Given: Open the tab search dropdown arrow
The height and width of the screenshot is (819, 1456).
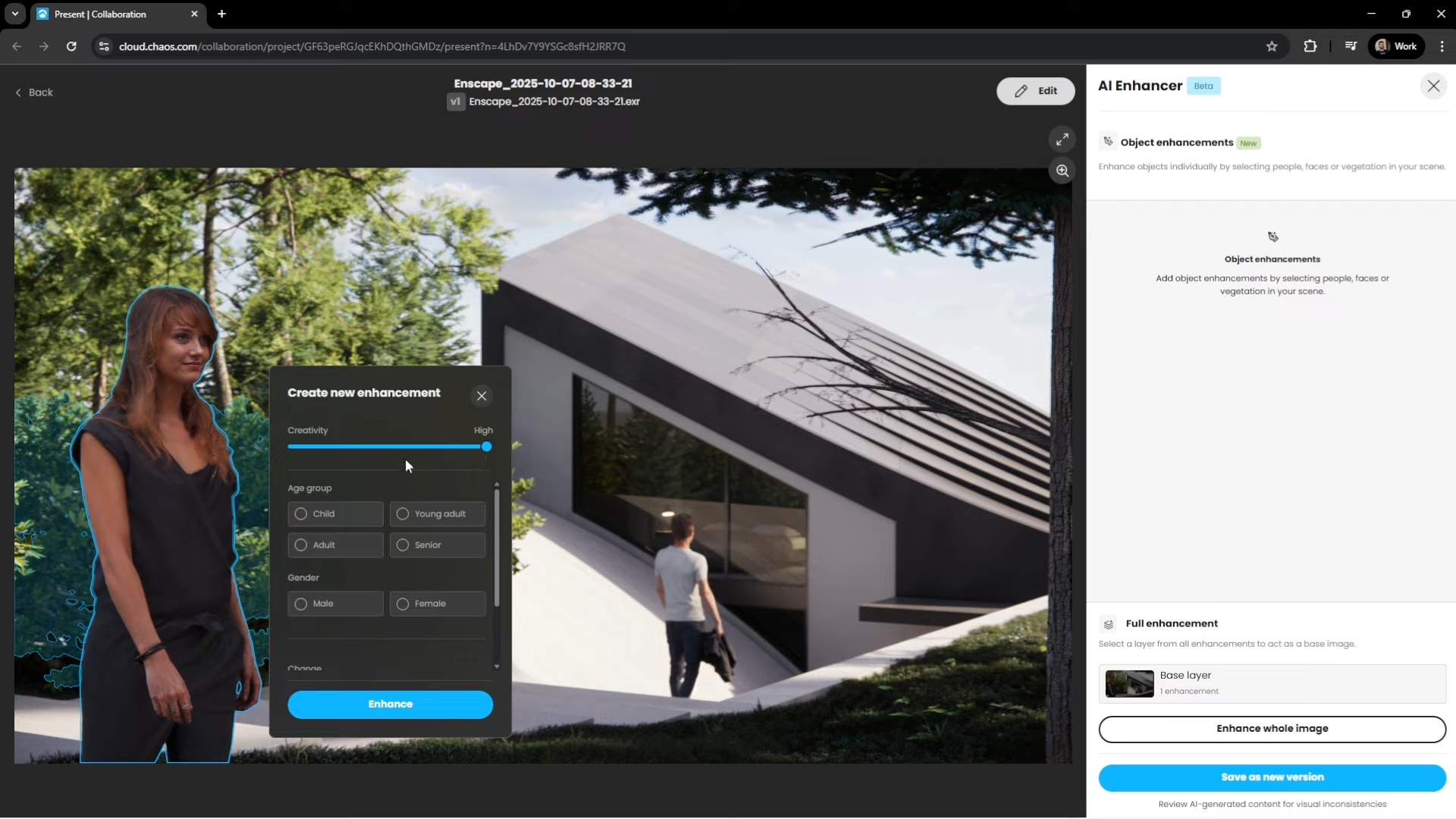Looking at the screenshot, I should 14,14.
